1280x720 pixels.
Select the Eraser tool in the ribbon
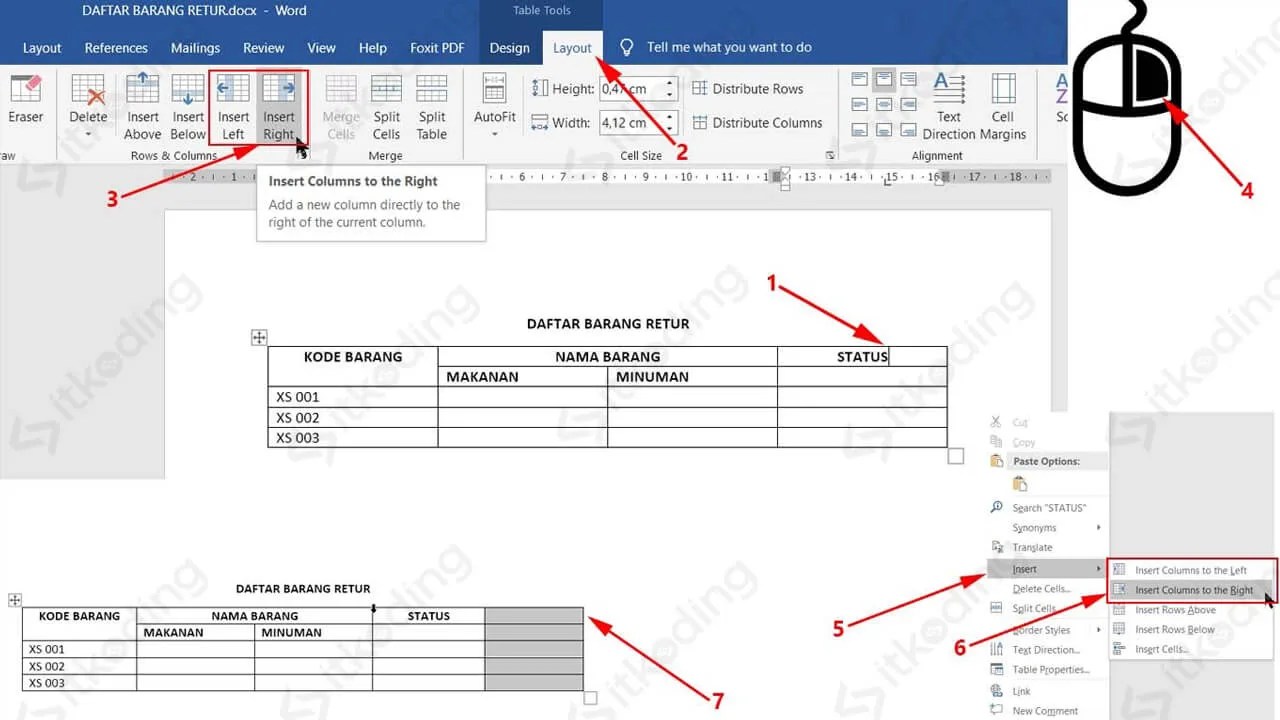(x=24, y=100)
